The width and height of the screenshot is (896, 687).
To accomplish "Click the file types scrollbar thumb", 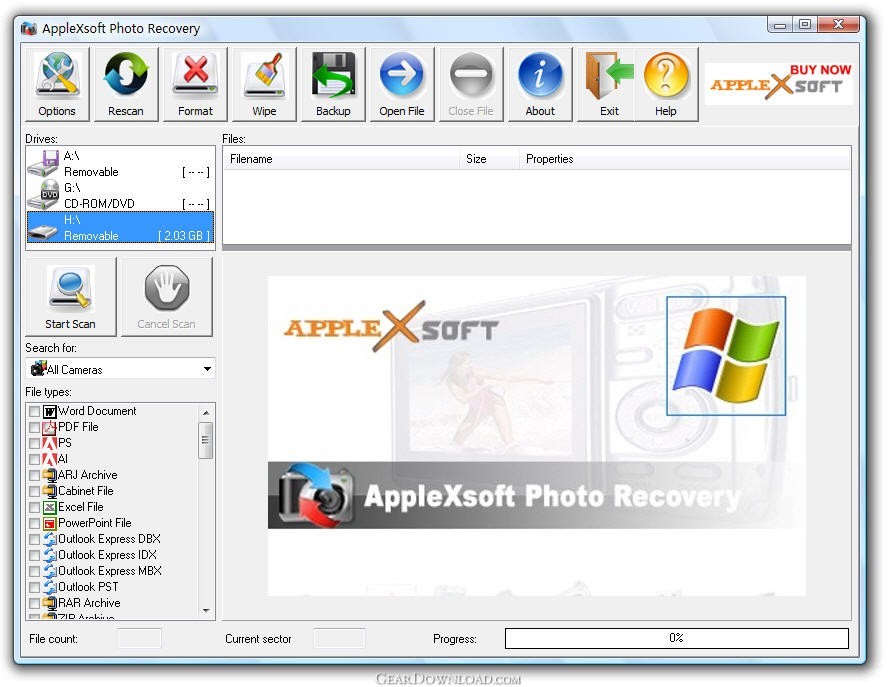I will click(206, 440).
